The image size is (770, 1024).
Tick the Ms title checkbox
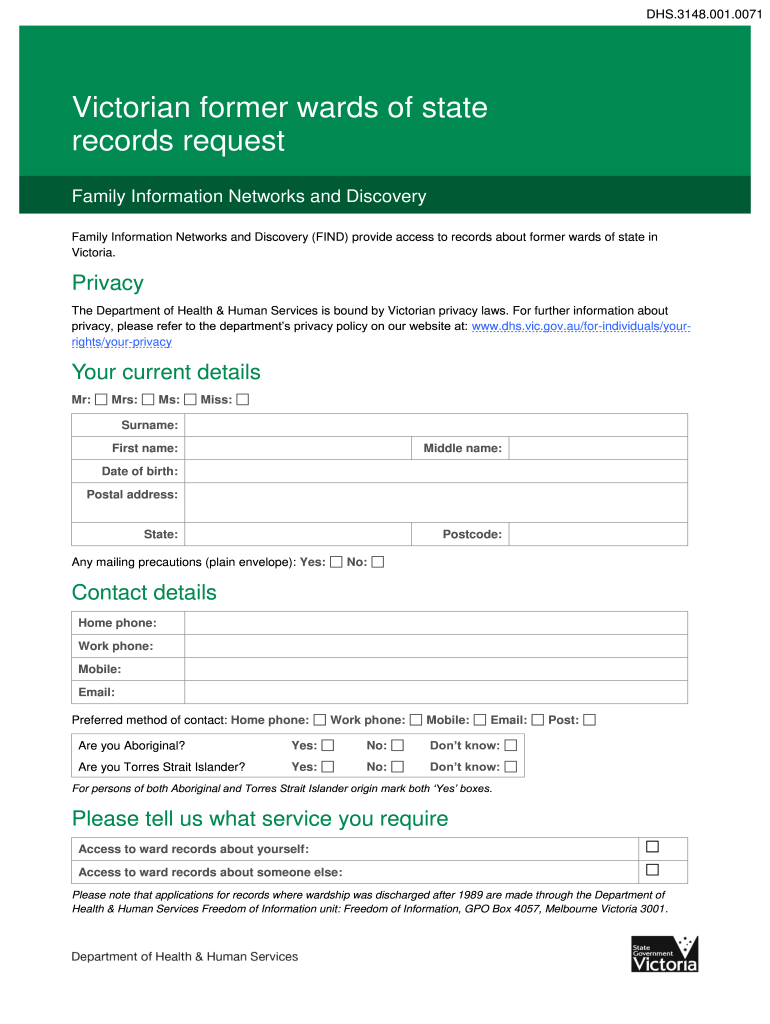[190, 399]
